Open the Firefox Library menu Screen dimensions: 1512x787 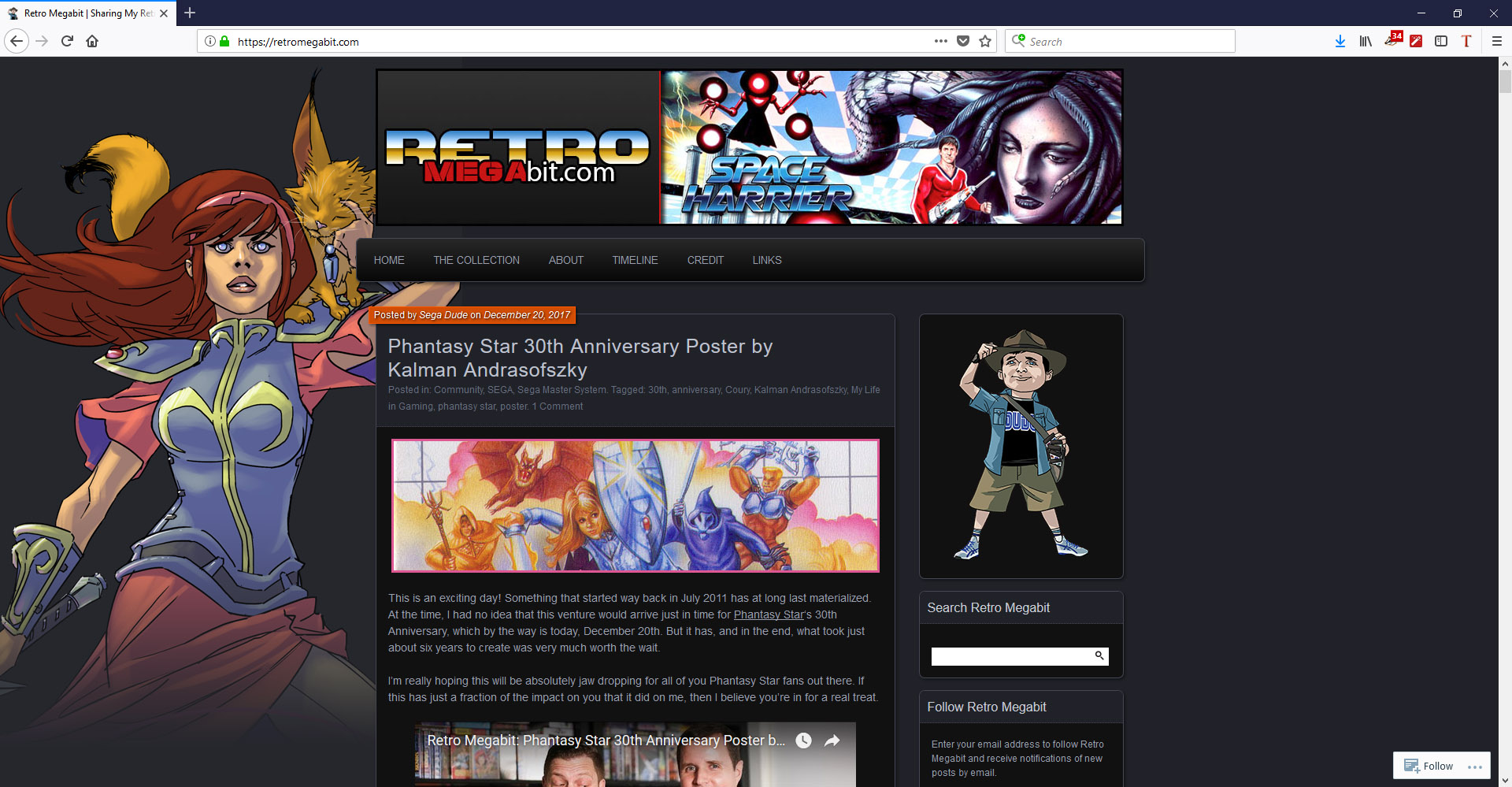[x=1365, y=41]
